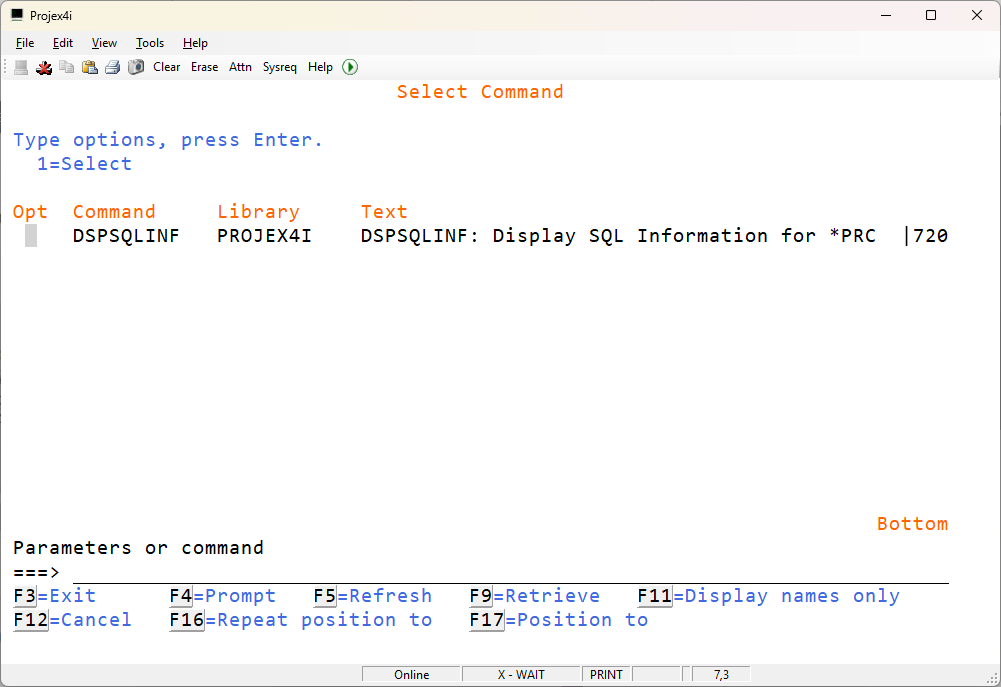Click the Parameters or command input line

(x=511, y=572)
